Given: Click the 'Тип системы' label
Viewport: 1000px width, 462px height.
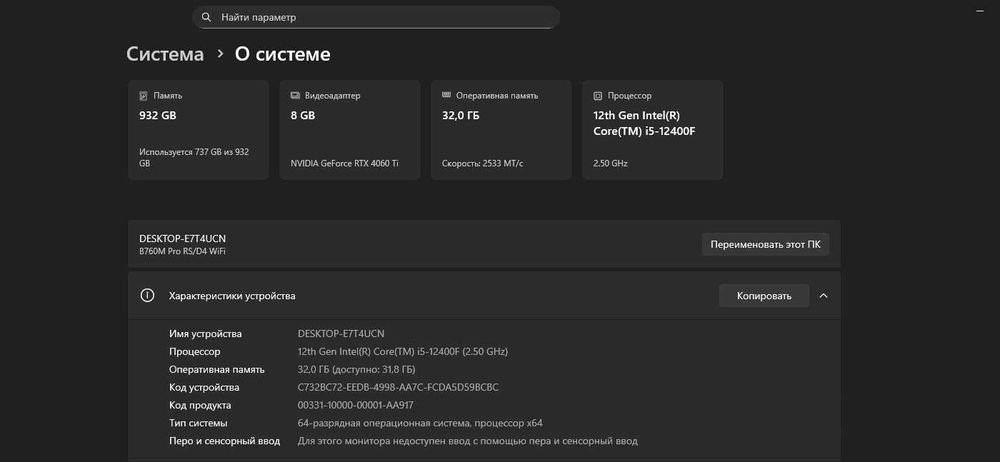Looking at the screenshot, I should pyautogui.click(x=198, y=423).
